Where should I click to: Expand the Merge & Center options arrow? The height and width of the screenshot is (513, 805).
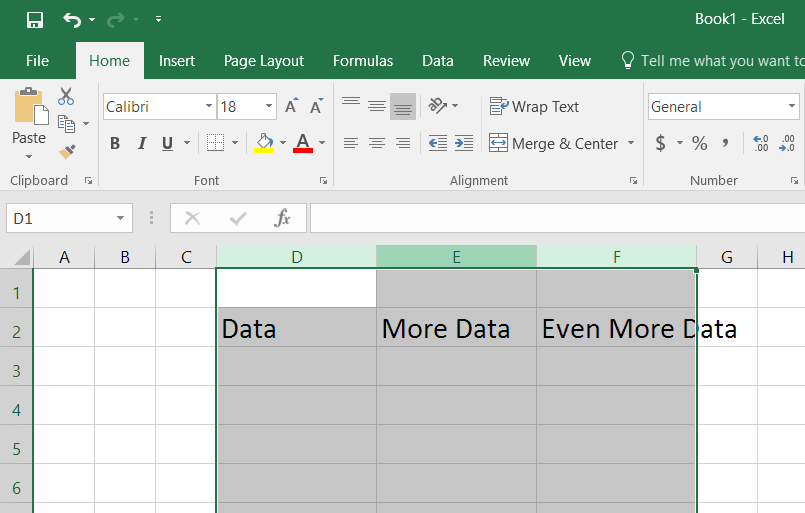(x=631, y=143)
